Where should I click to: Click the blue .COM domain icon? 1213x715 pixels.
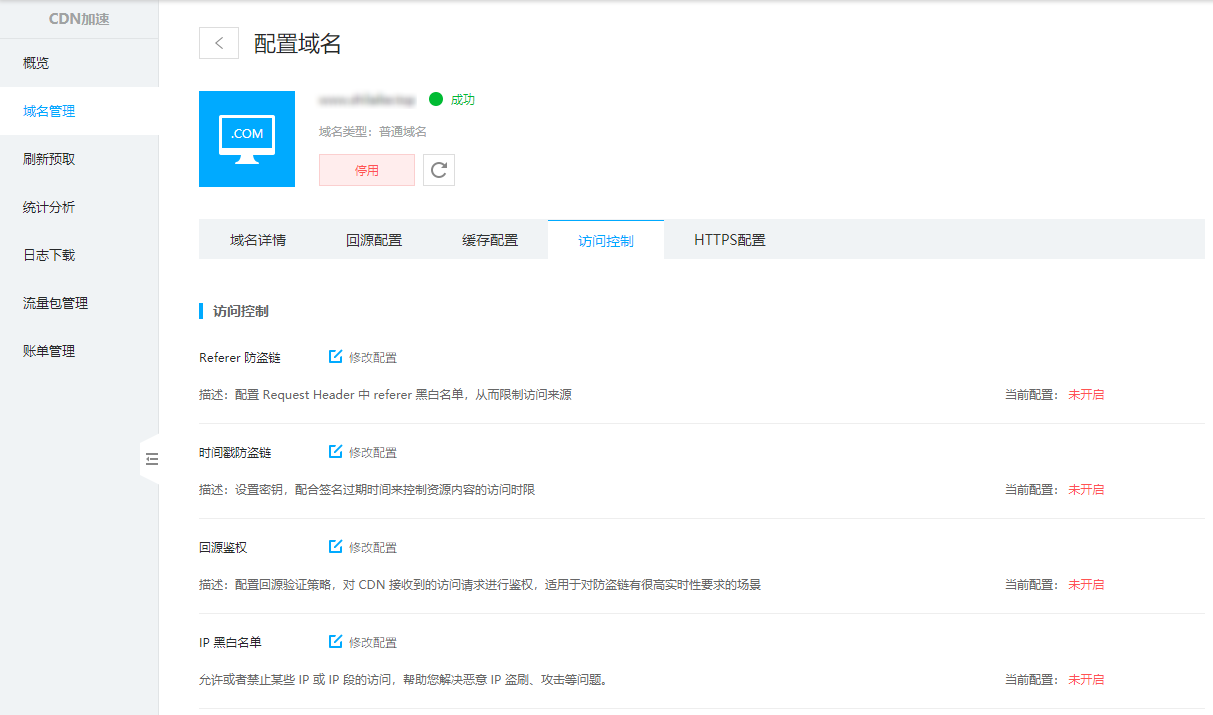pos(247,139)
